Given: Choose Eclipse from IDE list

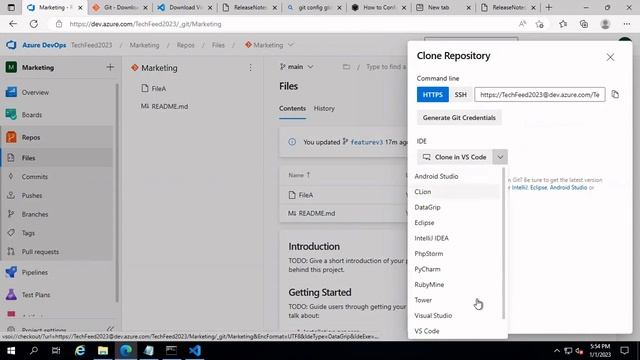Looking at the screenshot, I should (454, 223).
